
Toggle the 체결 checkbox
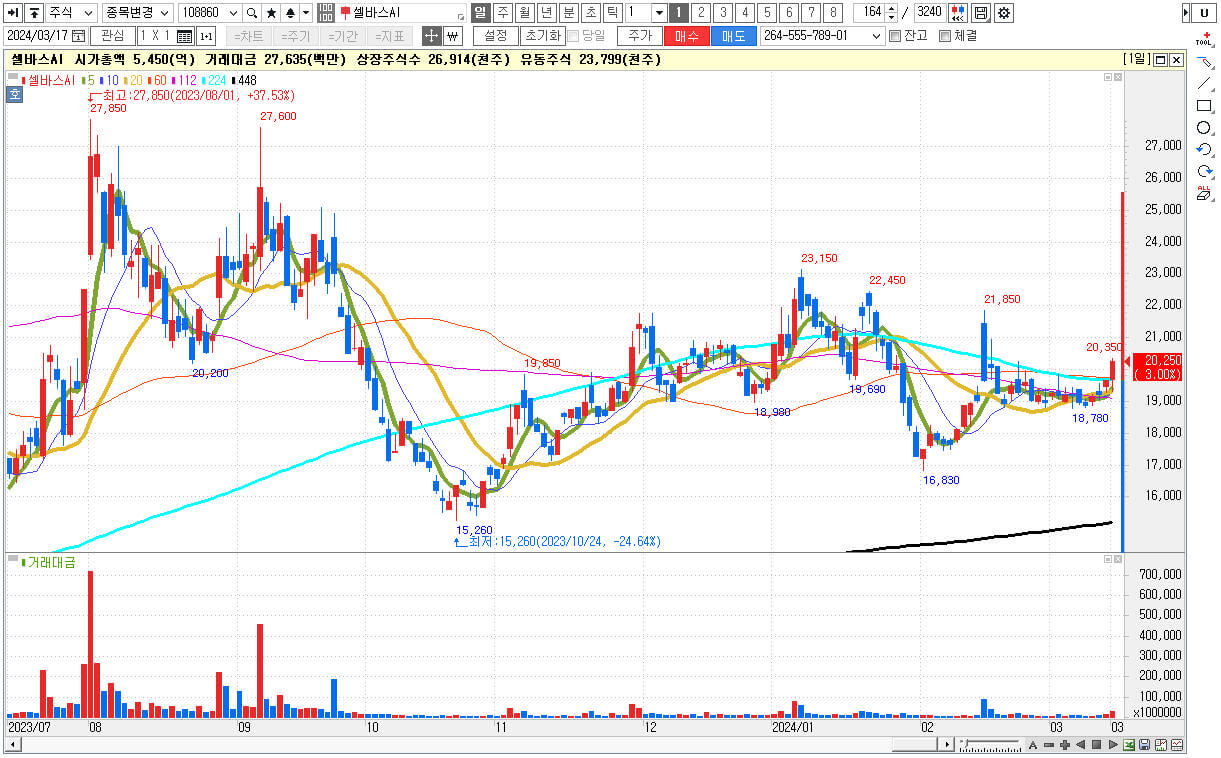pos(945,36)
